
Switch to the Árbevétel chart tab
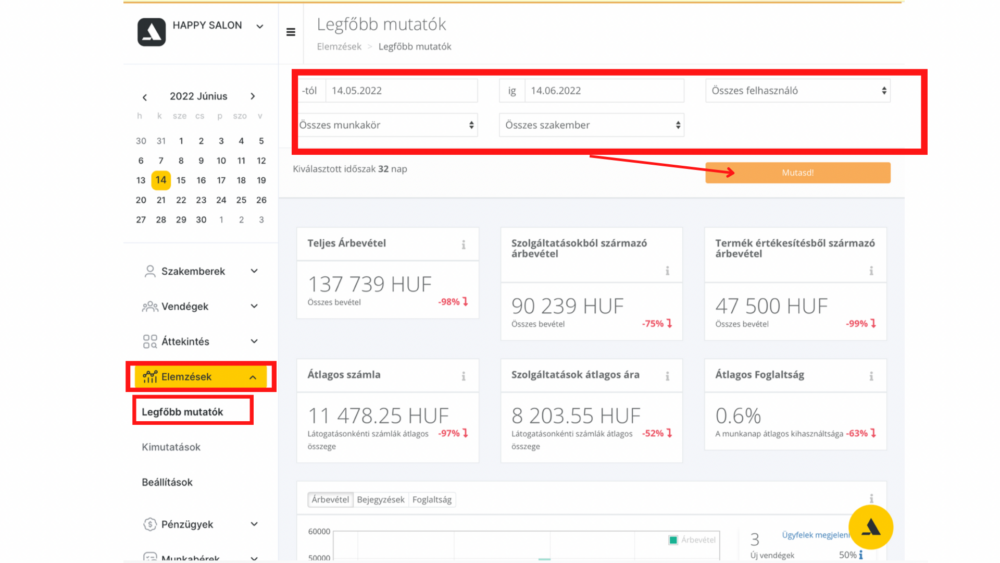click(330, 499)
